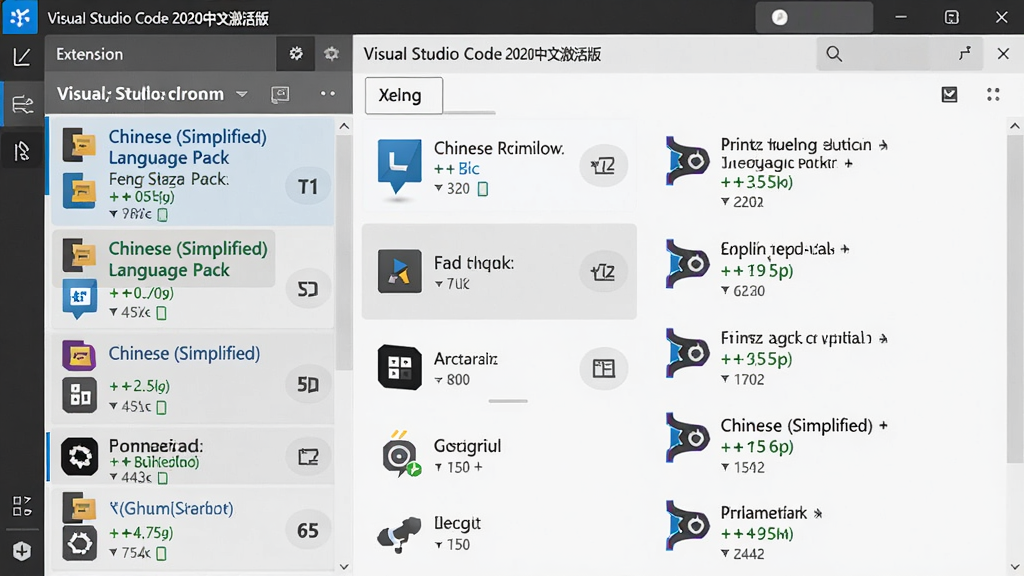The height and width of the screenshot is (576, 1024).
Task: Click the up arrow of the right panel scrollbar
Action: 1015,126
